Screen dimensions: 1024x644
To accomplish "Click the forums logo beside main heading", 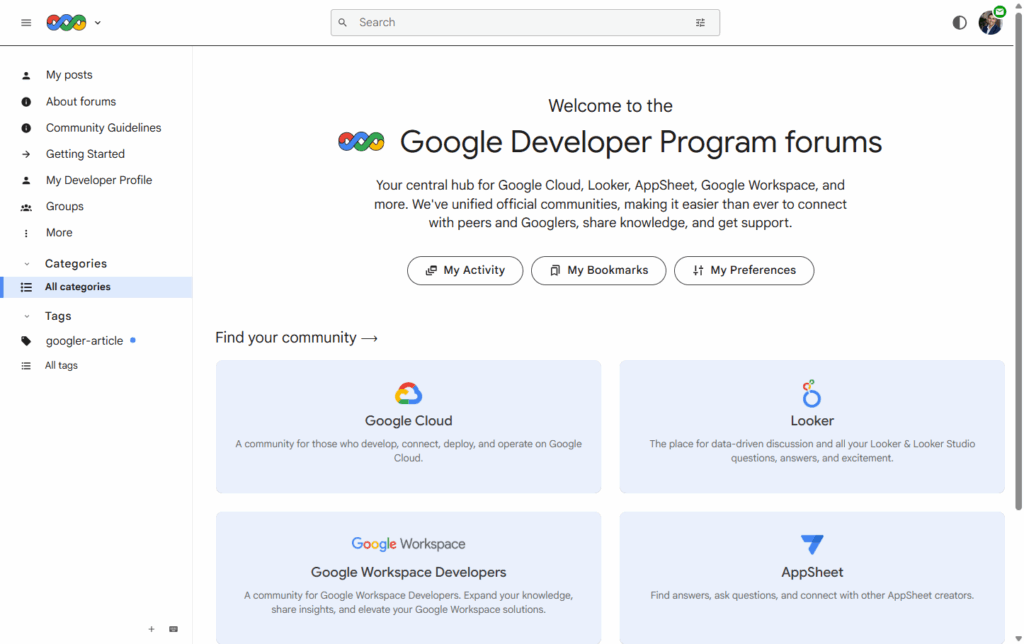I will coord(361,142).
